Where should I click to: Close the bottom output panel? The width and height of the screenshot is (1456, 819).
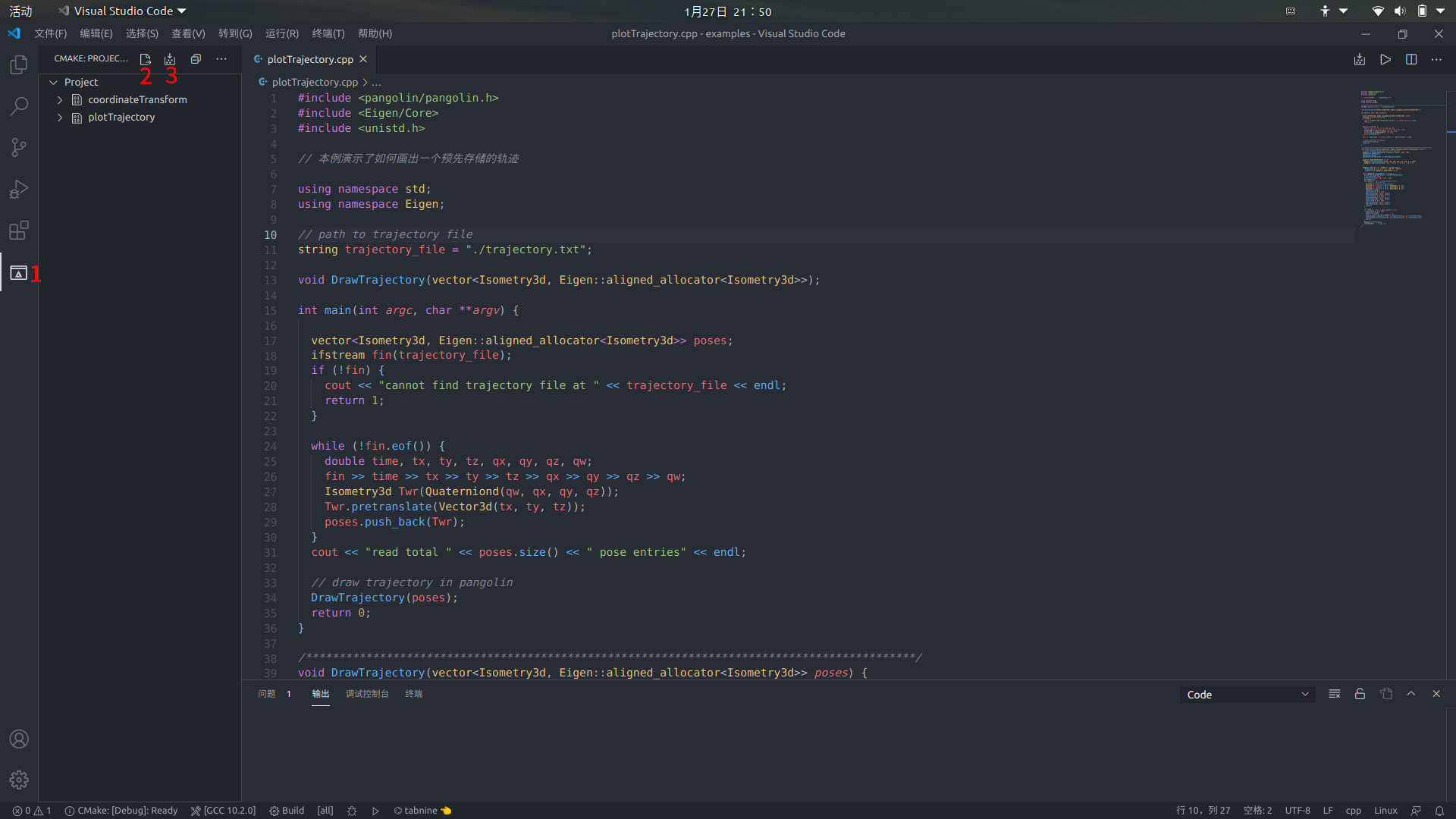1436,694
